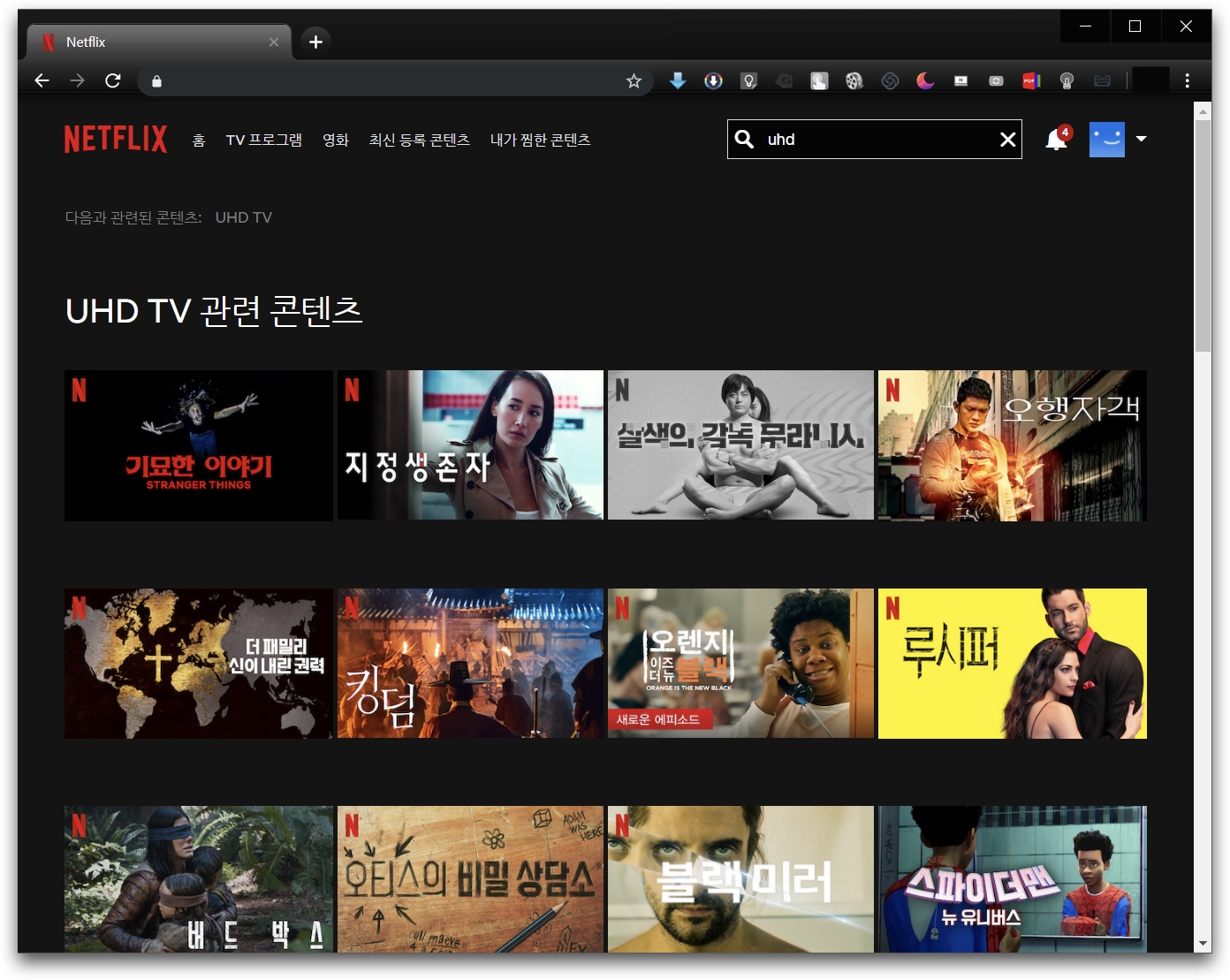The image size is (1230, 980).
Task: Close the Netflix tab
Action: coord(274,42)
